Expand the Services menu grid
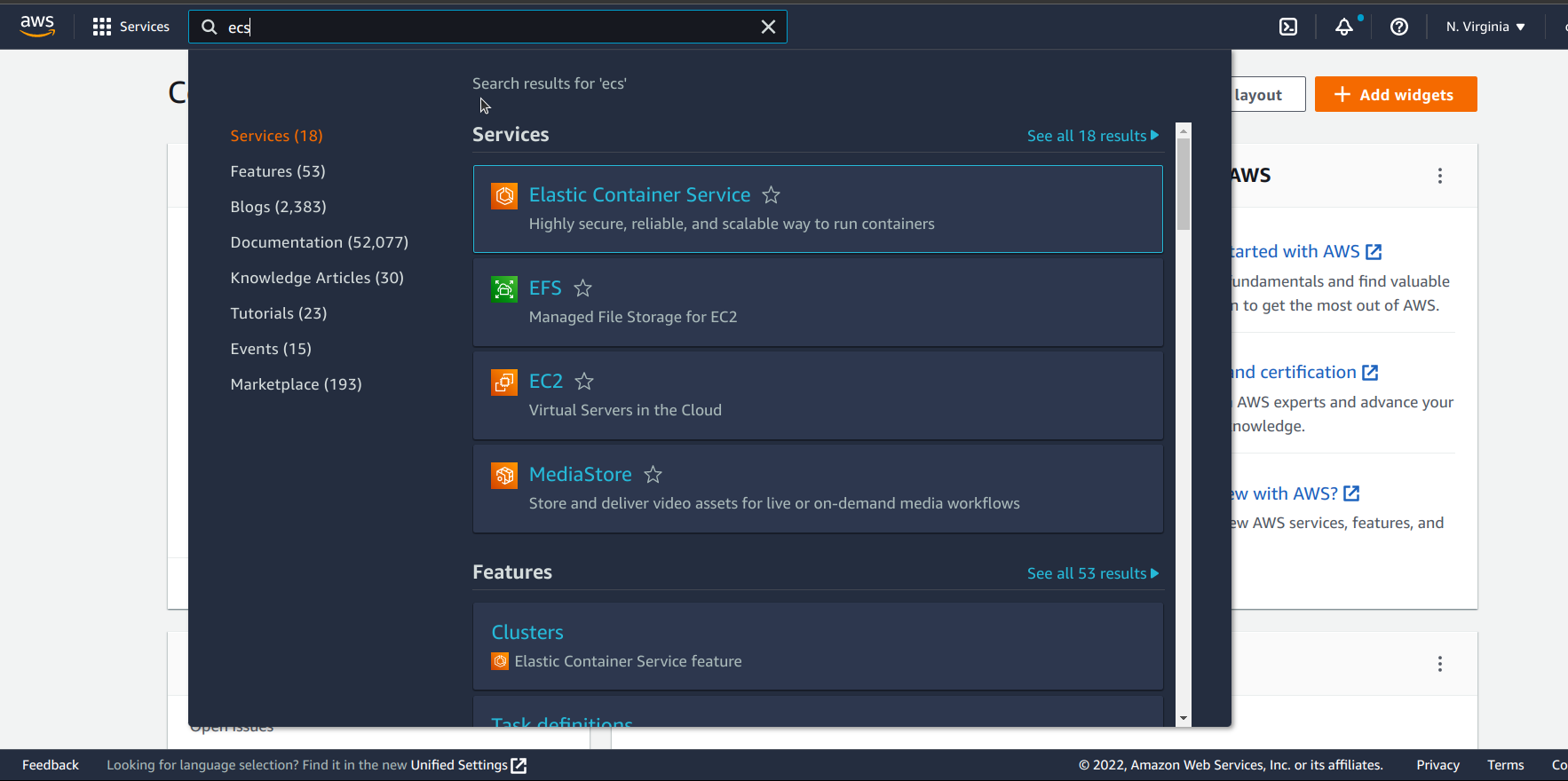This screenshot has width=1568, height=781. (x=131, y=27)
